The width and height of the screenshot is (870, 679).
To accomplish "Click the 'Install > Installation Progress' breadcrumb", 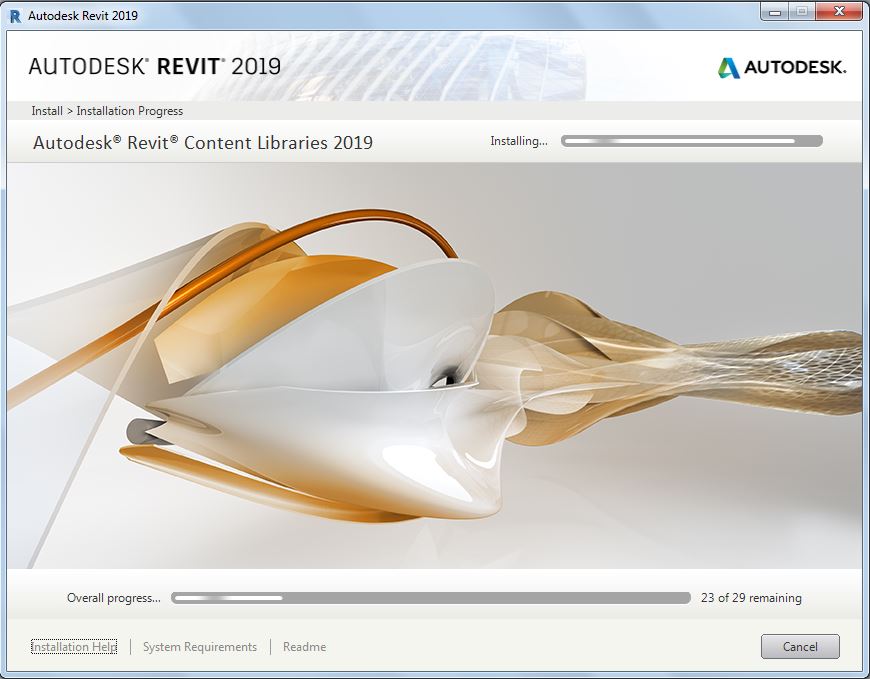I will click(107, 111).
